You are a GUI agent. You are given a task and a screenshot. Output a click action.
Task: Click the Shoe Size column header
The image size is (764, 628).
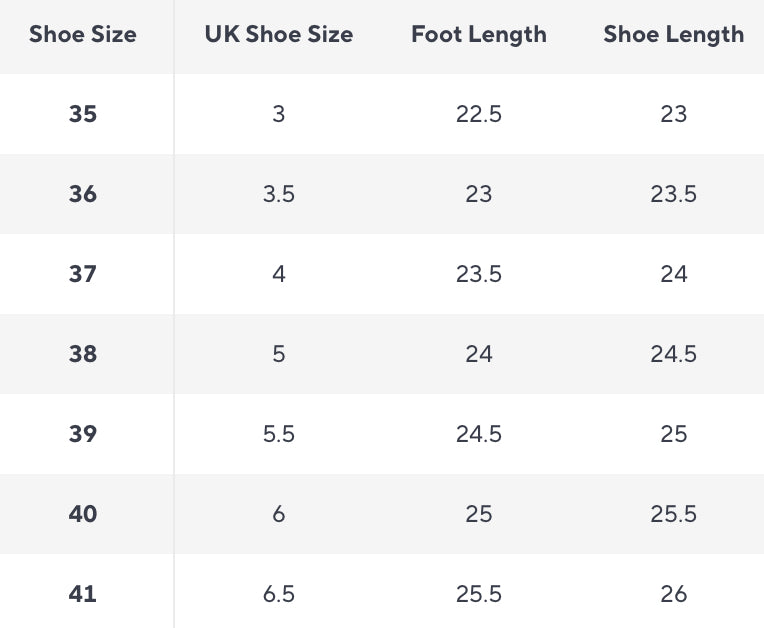83,34
